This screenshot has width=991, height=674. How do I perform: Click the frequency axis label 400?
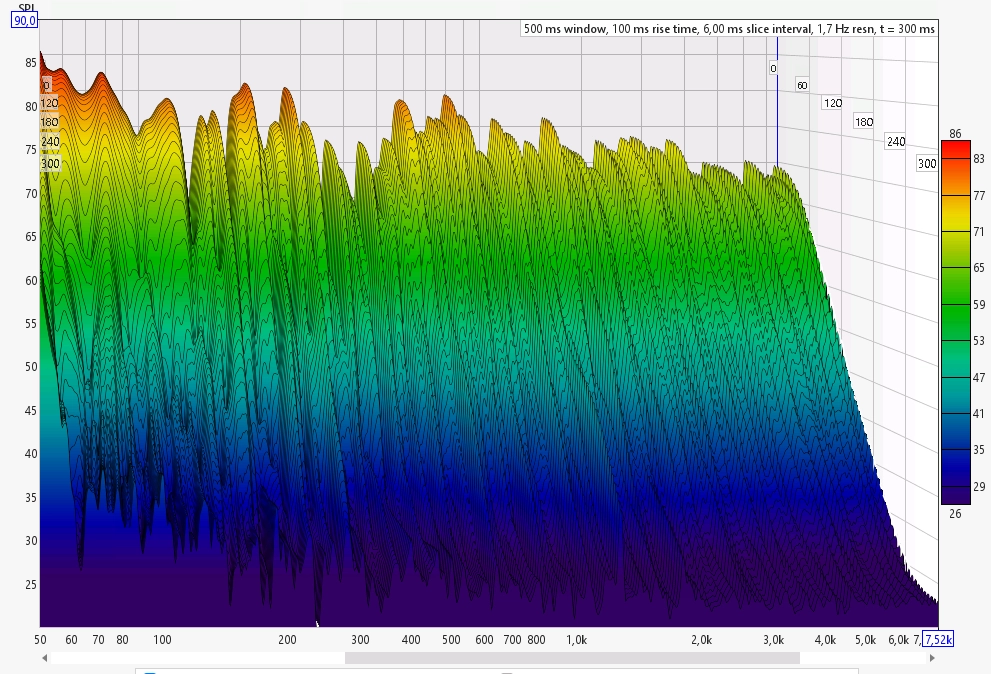(x=411, y=640)
